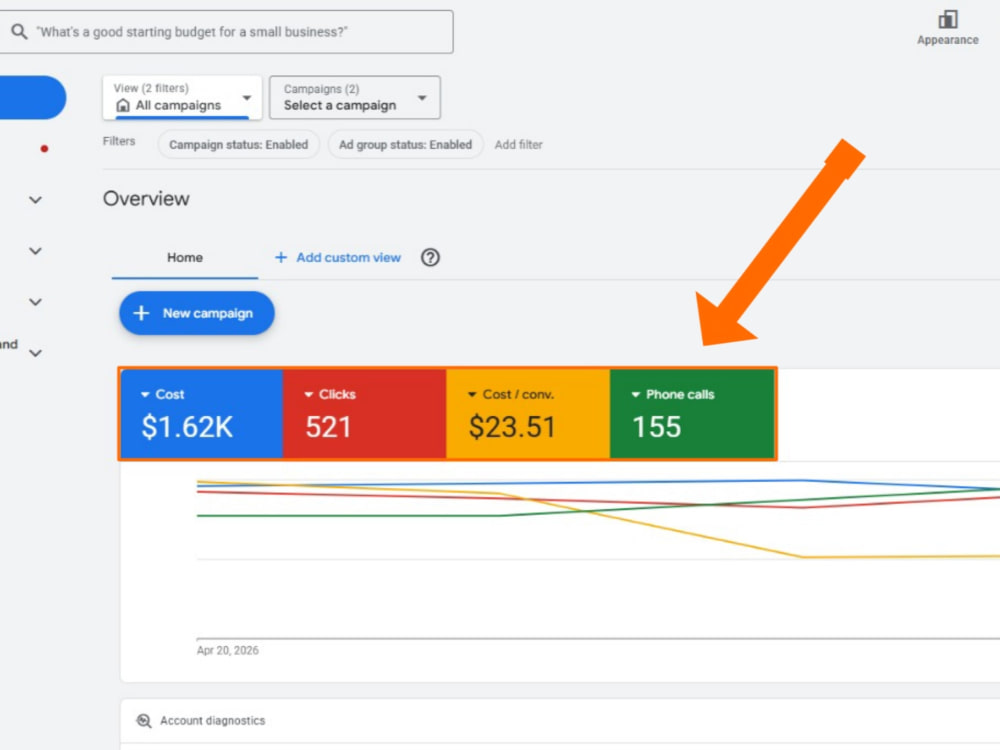Open the Cost / conv. metric dropdown
The width and height of the screenshot is (1000, 750).
tap(472, 395)
